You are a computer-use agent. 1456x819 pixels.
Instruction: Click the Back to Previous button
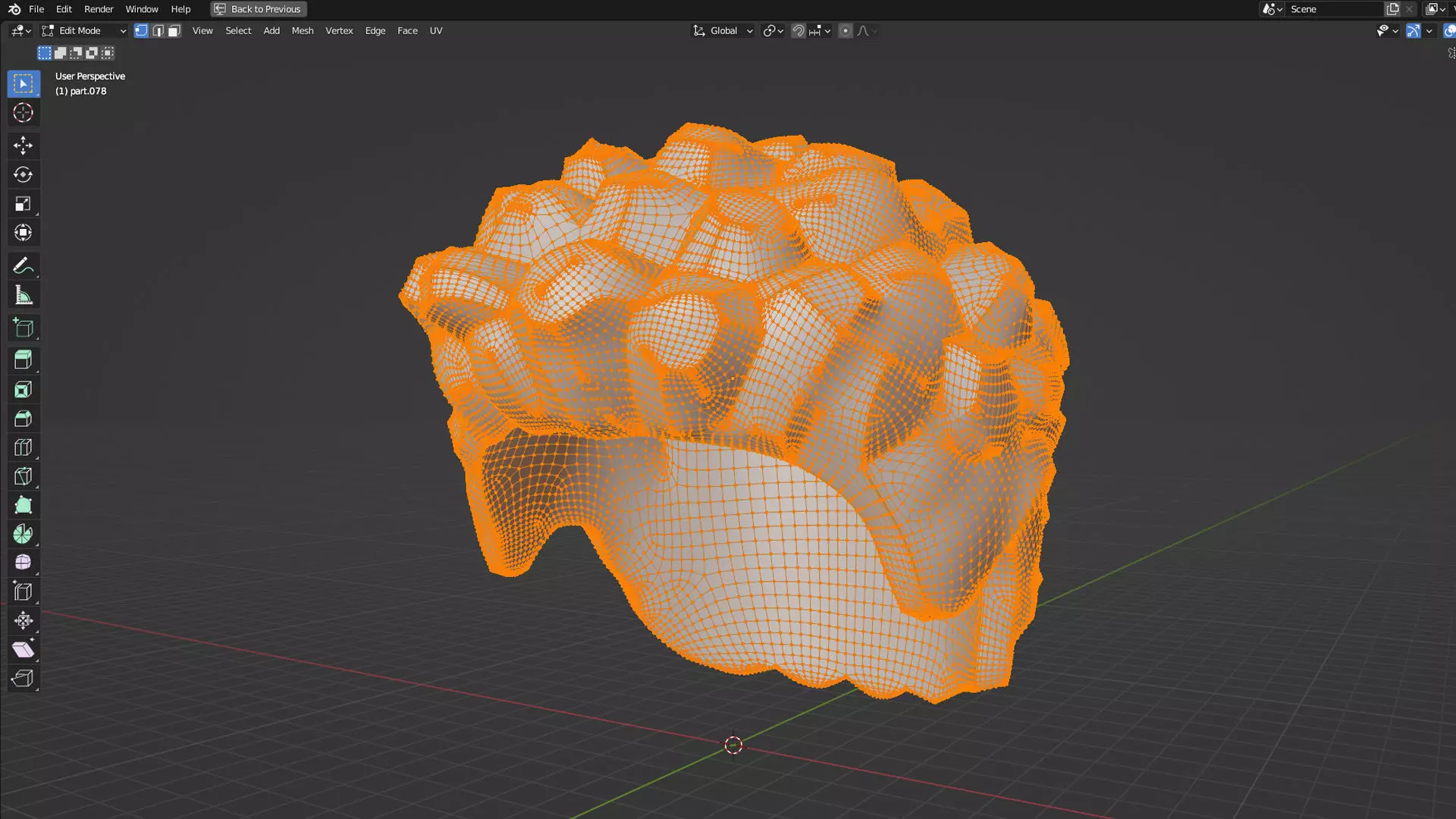tap(258, 9)
